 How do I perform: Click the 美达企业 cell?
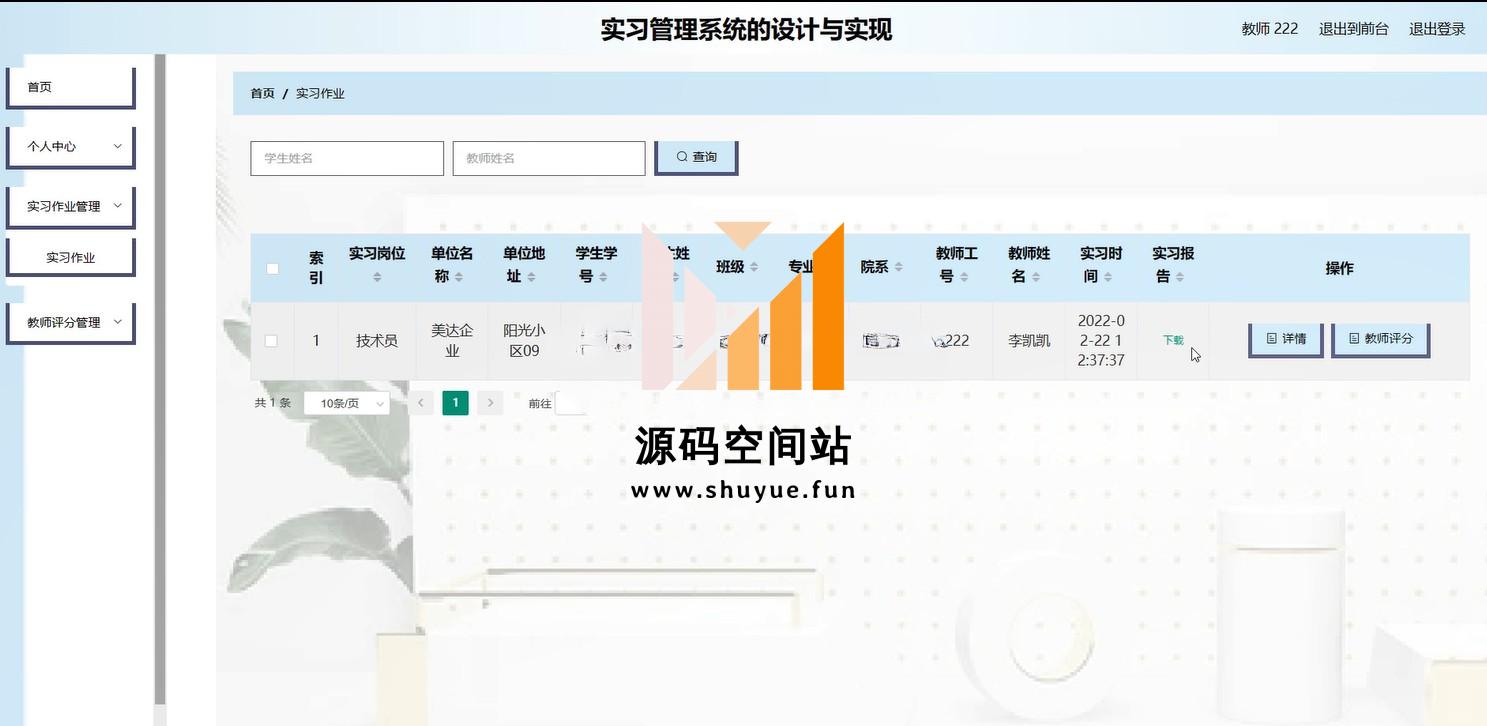[452, 341]
